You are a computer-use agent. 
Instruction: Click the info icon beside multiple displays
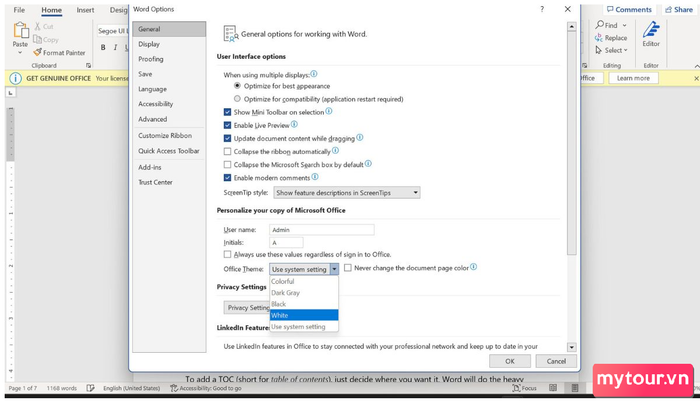pos(314,74)
